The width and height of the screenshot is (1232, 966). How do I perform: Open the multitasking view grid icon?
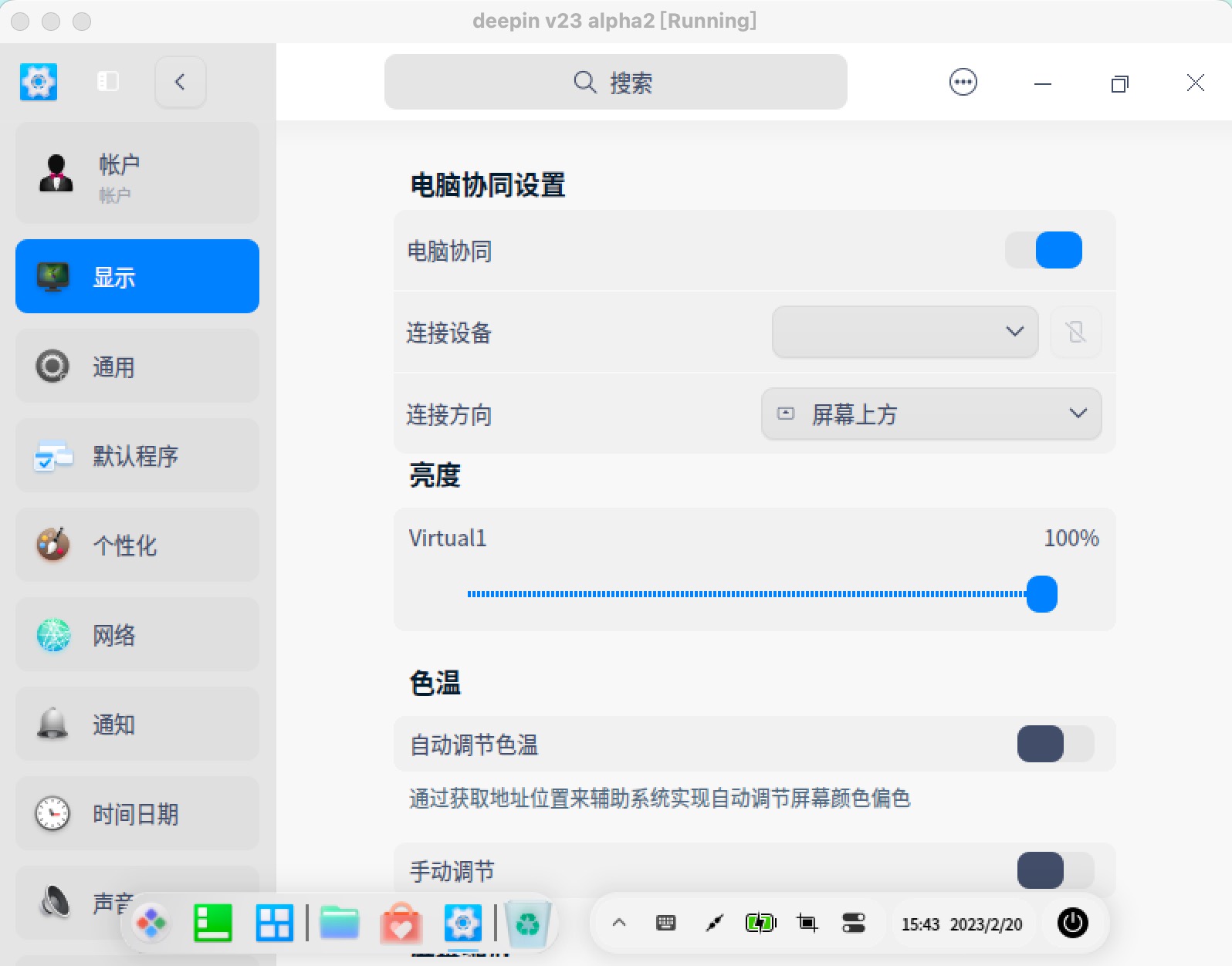pos(274,923)
